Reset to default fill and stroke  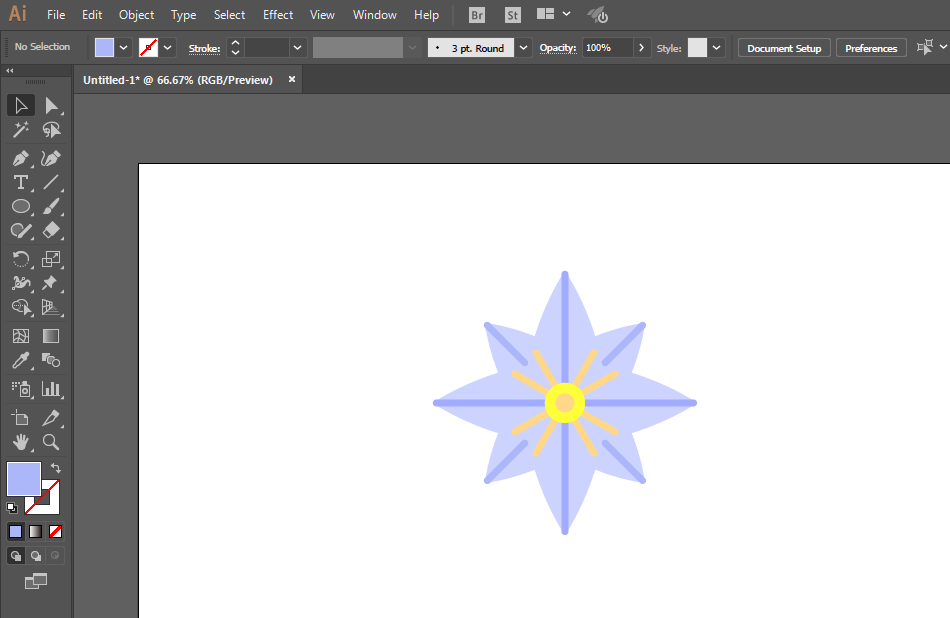point(12,508)
